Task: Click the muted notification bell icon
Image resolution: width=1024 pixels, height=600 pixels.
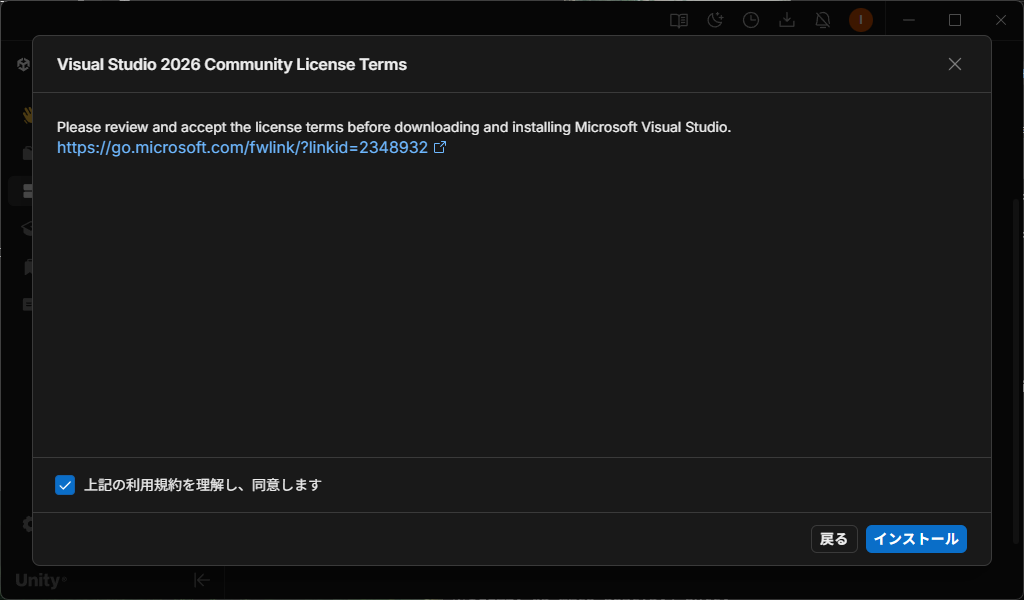Action: (x=823, y=20)
